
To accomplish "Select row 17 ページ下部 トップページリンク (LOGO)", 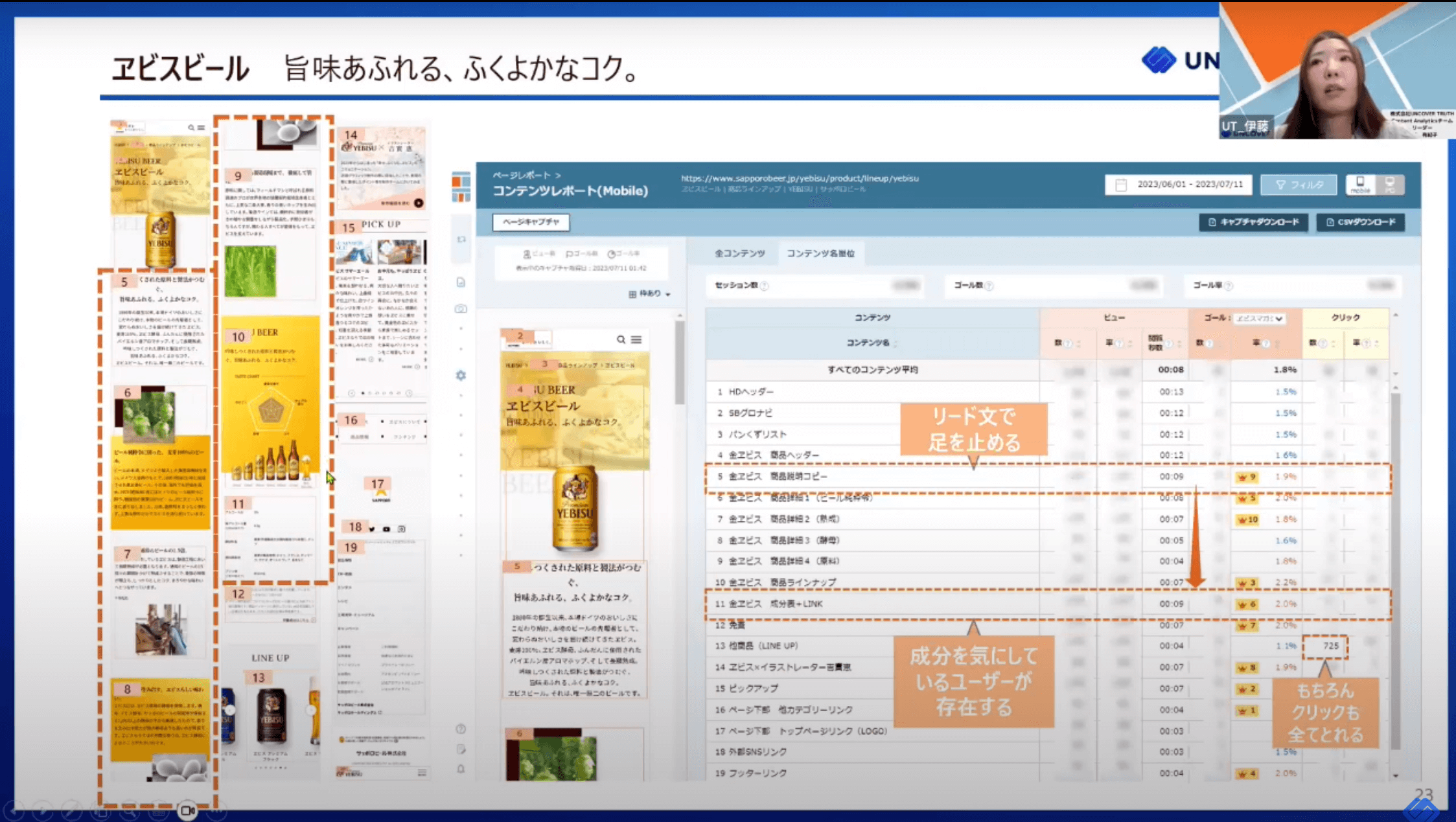I will (1047, 731).
